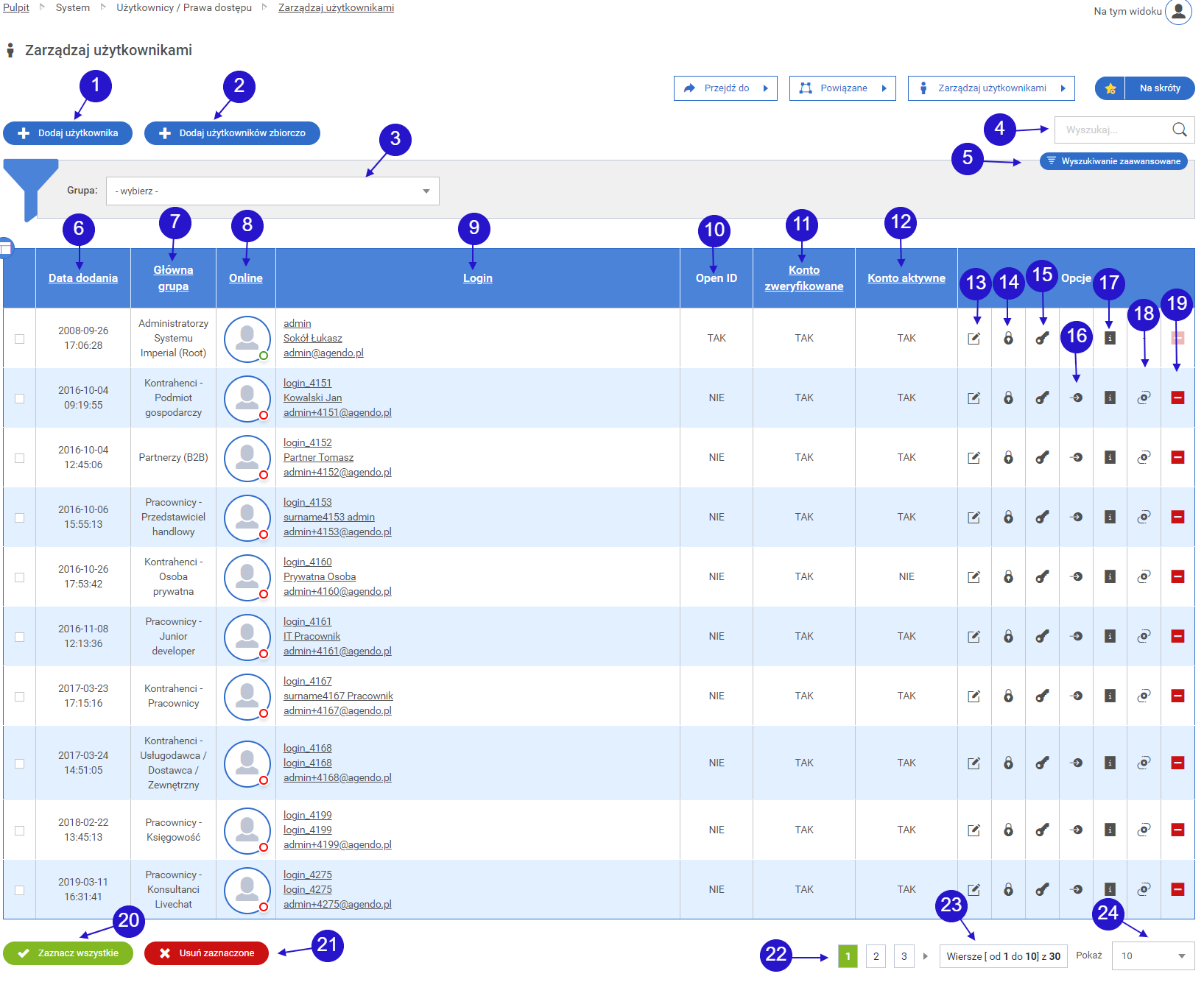Viewport: 1204px width, 982px height.
Task: Click the refresh icon for login_4167
Action: 1144,696
